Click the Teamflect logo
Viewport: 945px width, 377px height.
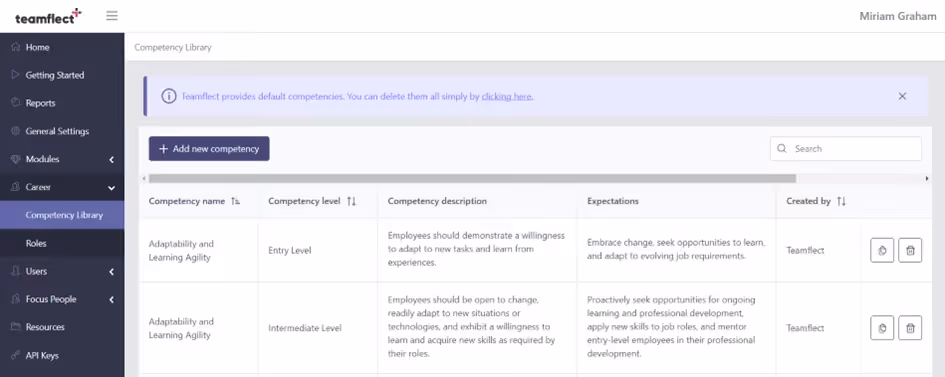[48, 16]
